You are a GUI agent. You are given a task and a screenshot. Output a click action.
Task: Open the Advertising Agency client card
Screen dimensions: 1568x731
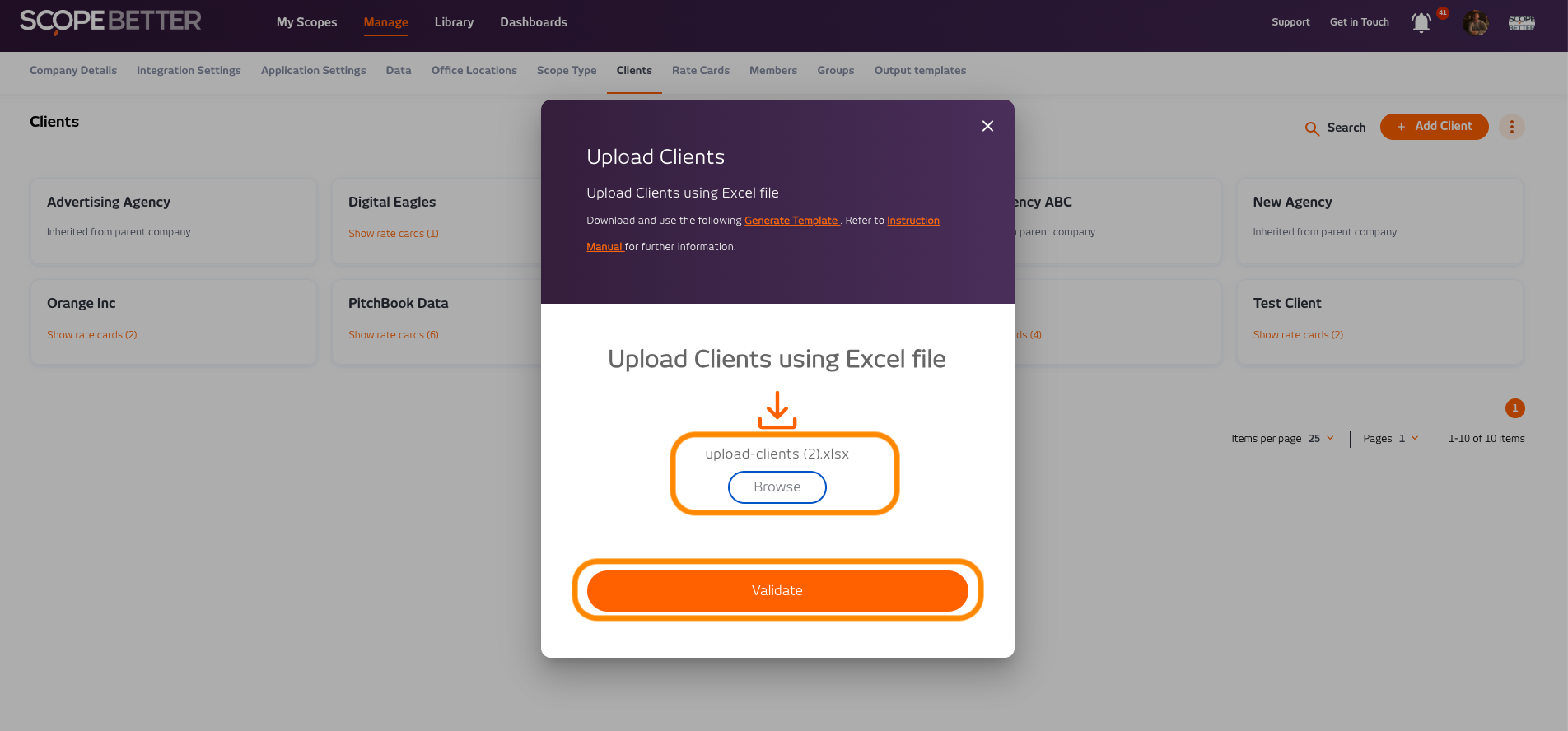[173, 221]
